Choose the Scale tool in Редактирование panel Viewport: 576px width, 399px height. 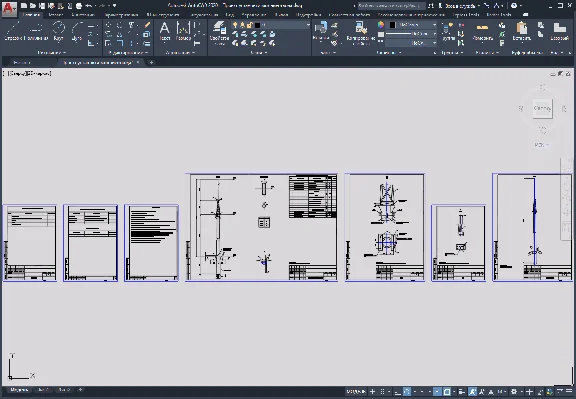point(119,43)
